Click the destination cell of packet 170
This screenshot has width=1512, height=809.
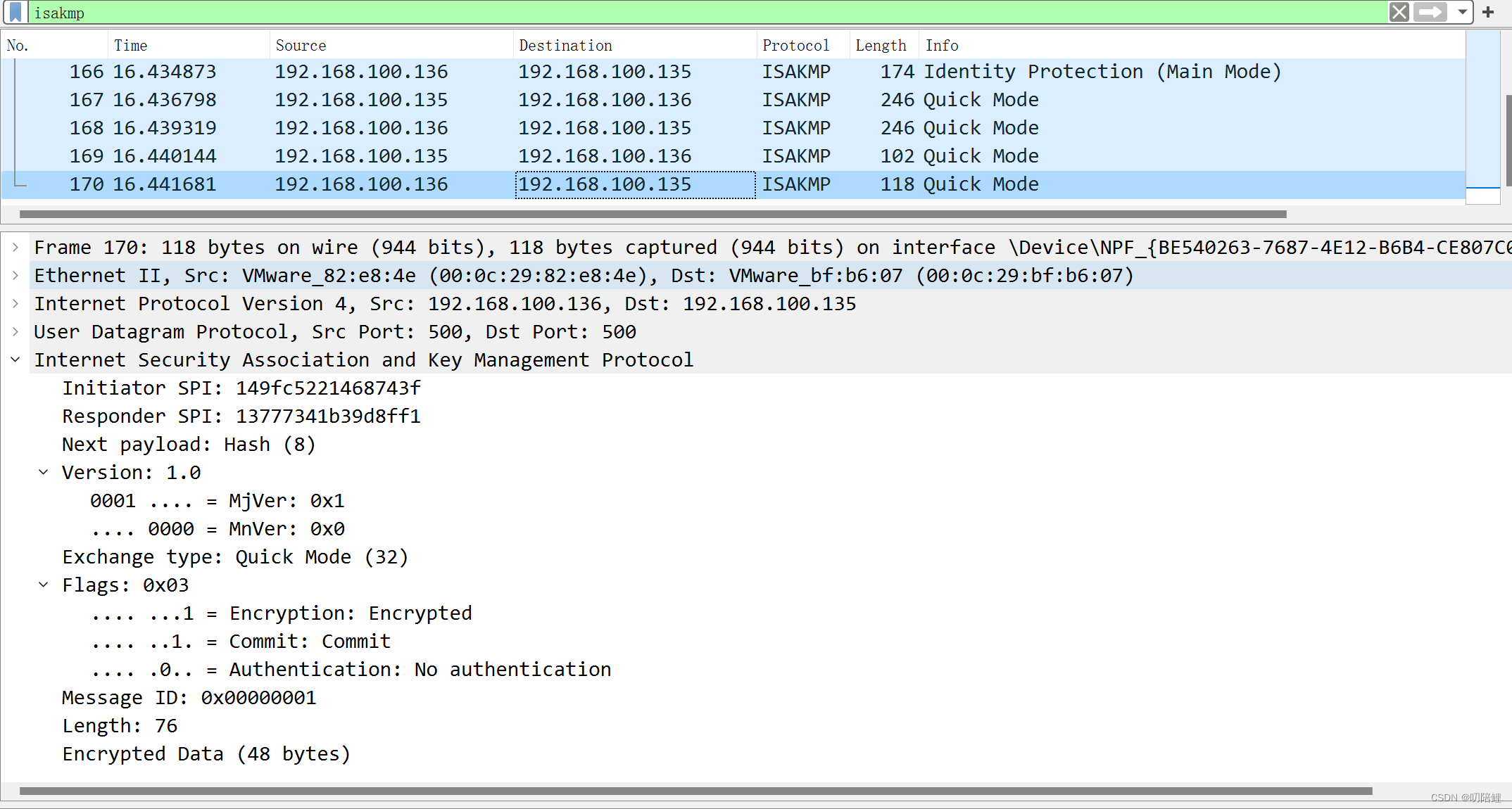[635, 184]
